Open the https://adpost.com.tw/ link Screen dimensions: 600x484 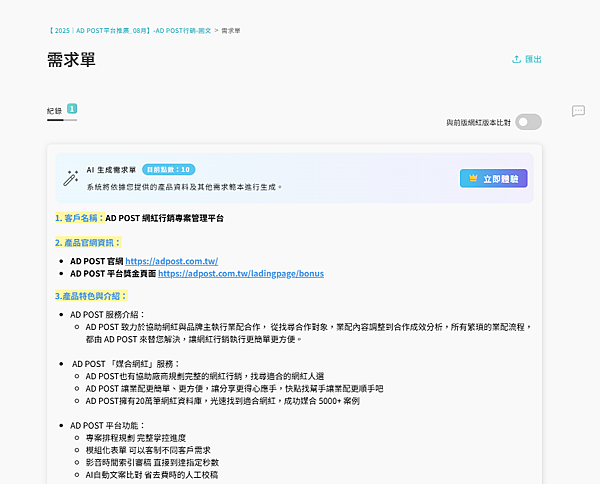(x=171, y=261)
